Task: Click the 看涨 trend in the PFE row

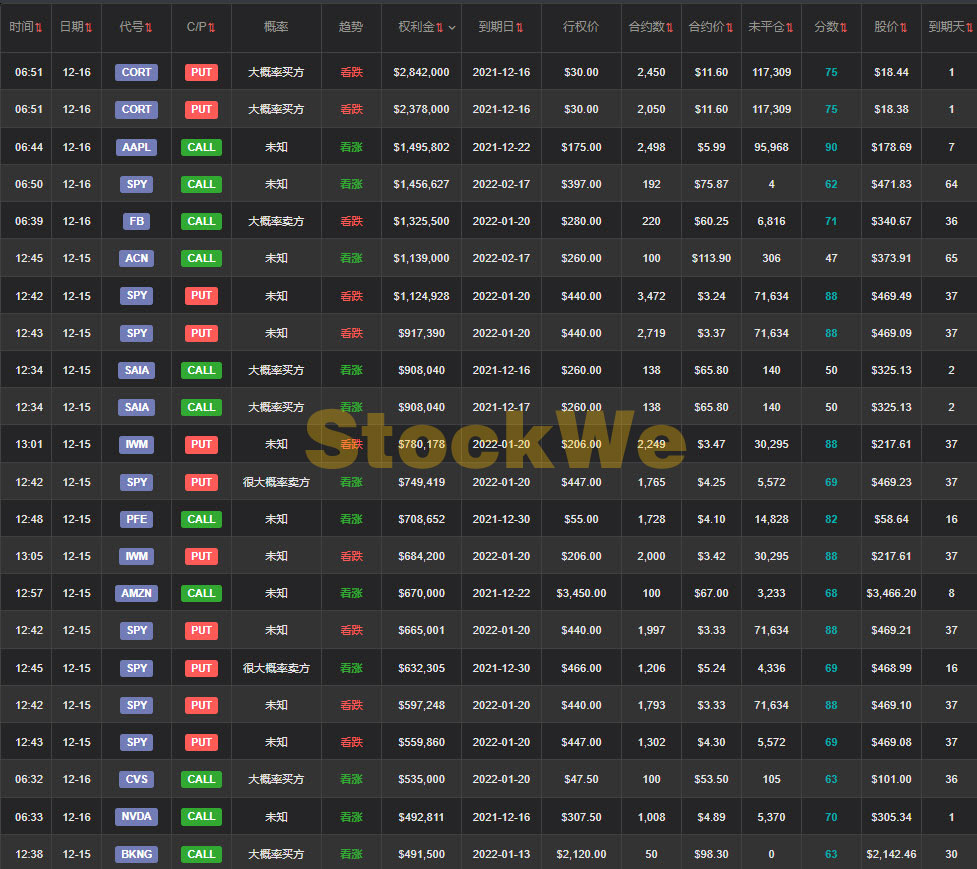Action: pyautogui.click(x=351, y=519)
